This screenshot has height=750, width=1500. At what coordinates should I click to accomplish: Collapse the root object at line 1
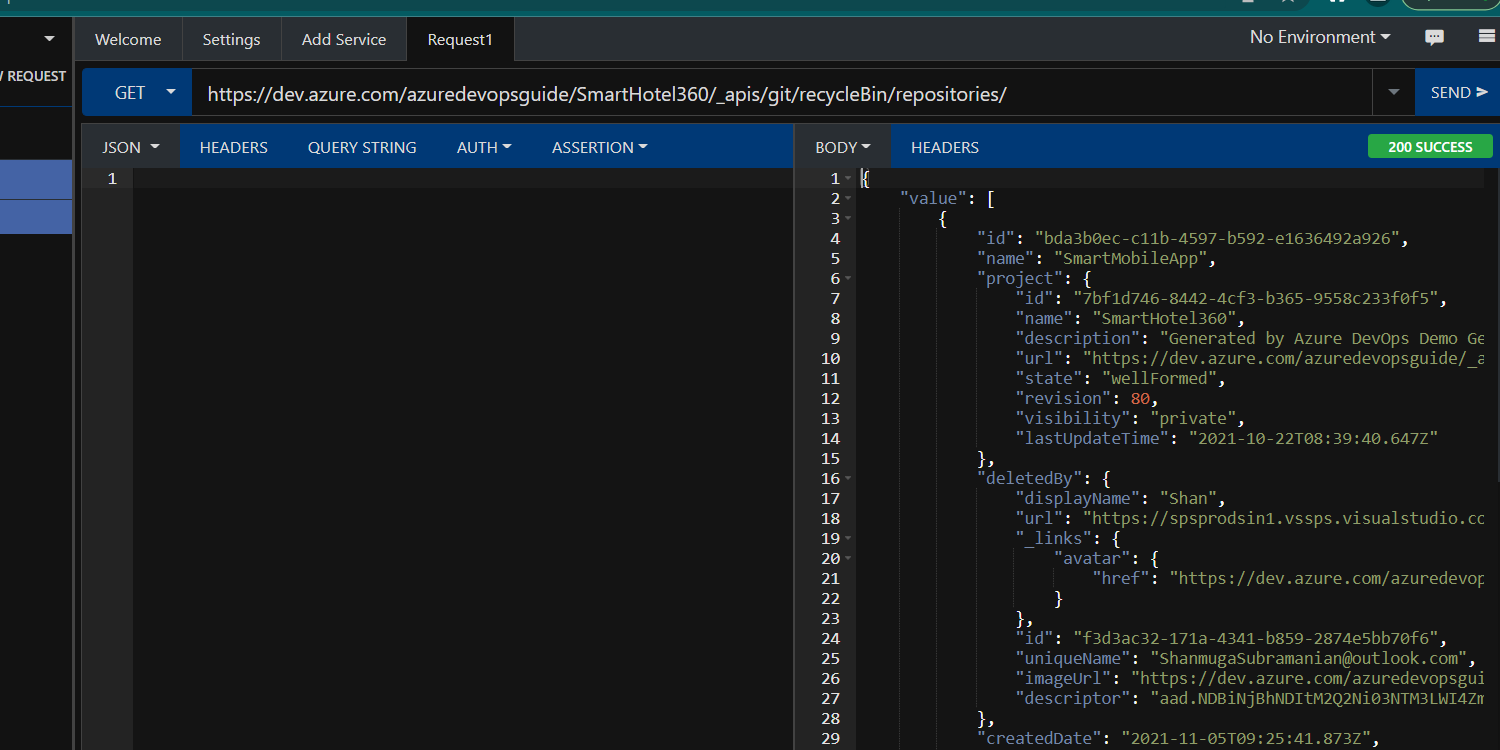click(848, 178)
